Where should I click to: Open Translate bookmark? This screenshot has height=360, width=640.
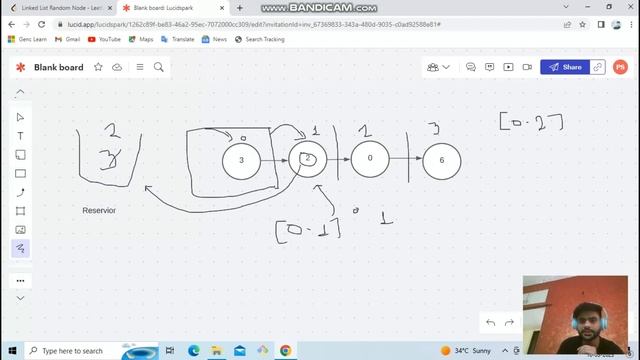[x=178, y=39]
